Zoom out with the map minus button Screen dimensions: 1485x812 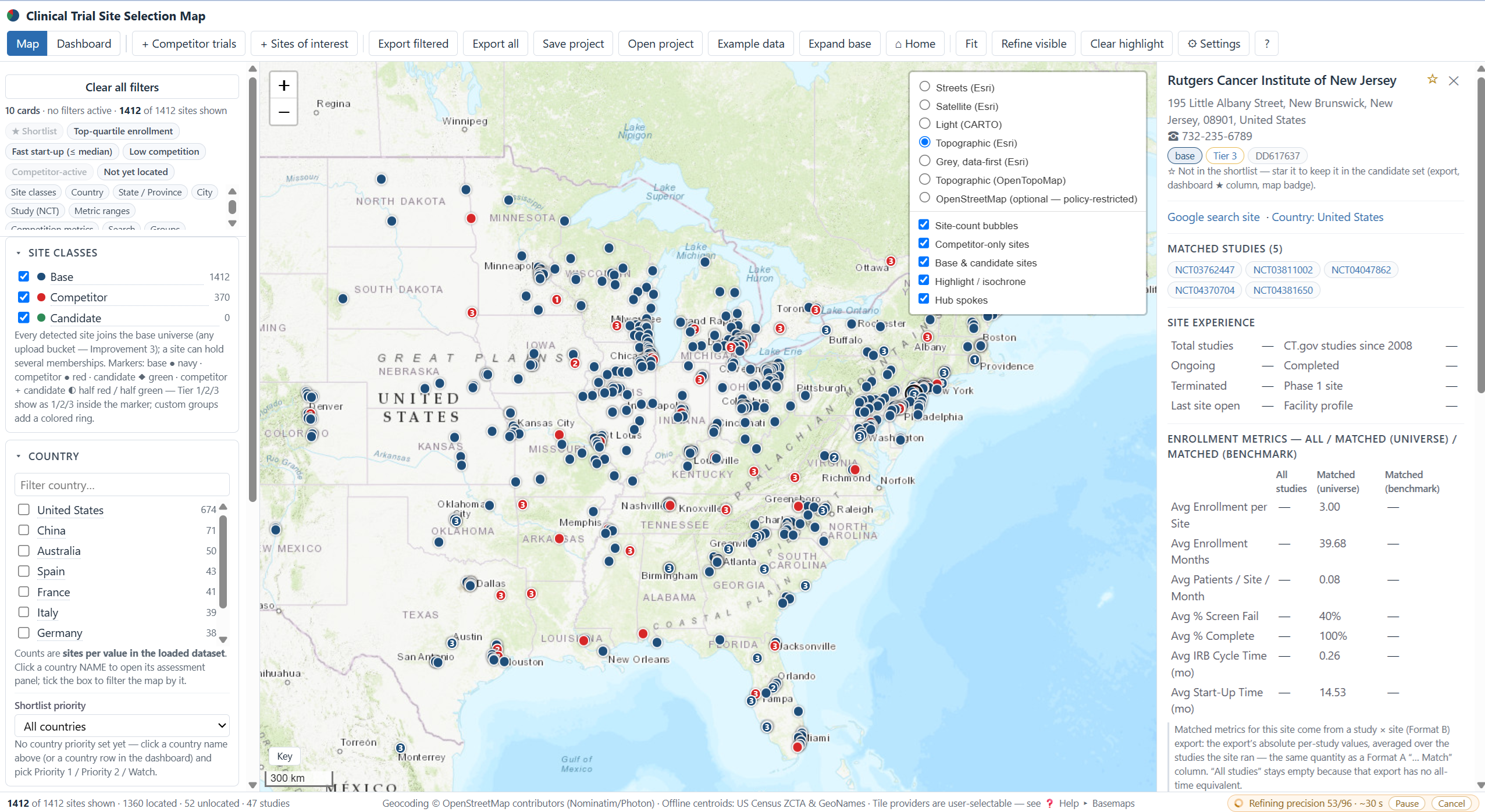284,112
